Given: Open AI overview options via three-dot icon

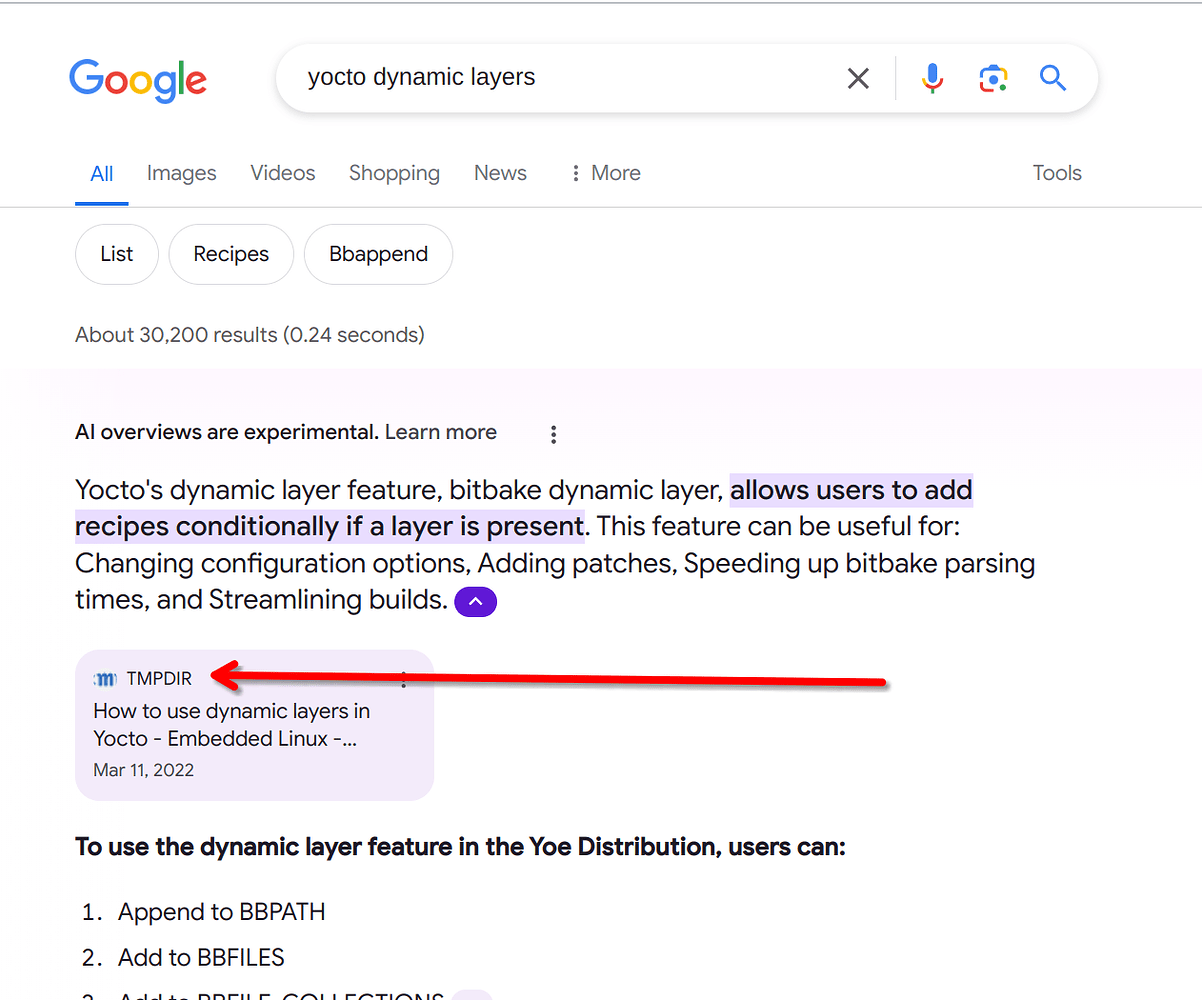Looking at the screenshot, I should pos(553,434).
